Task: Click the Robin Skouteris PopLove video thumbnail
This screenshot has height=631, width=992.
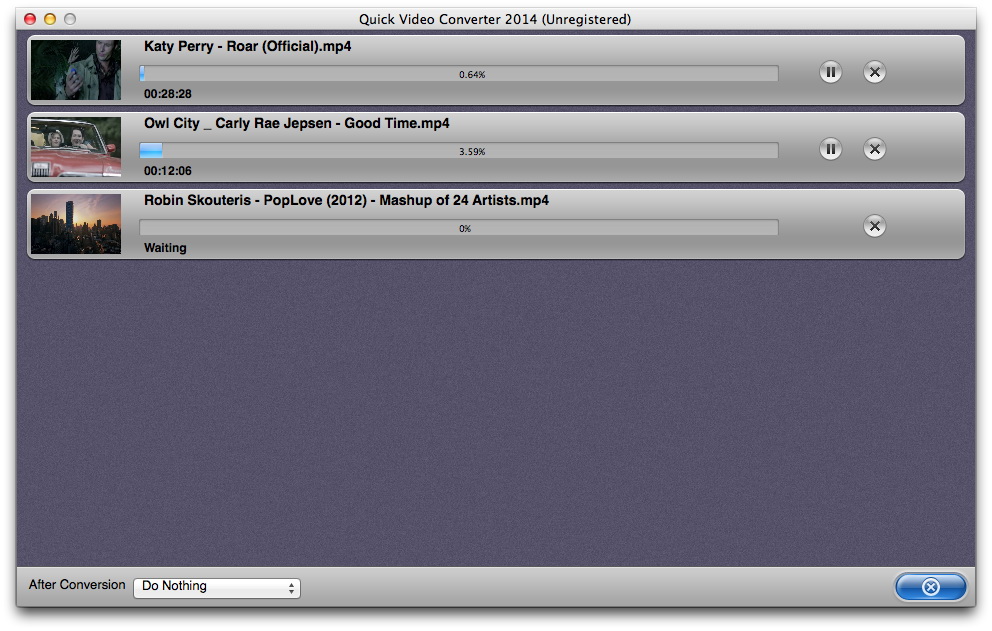Action: pos(76,224)
